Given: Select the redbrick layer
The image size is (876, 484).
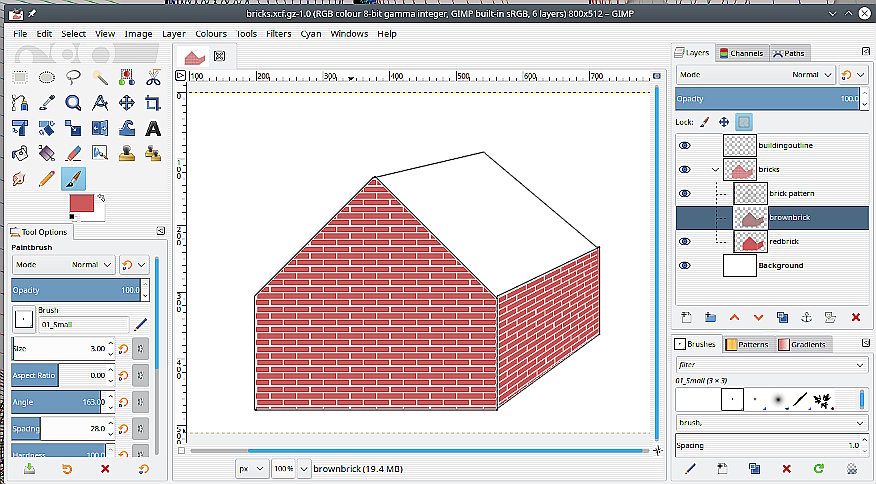Looking at the screenshot, I should (782, 242).
